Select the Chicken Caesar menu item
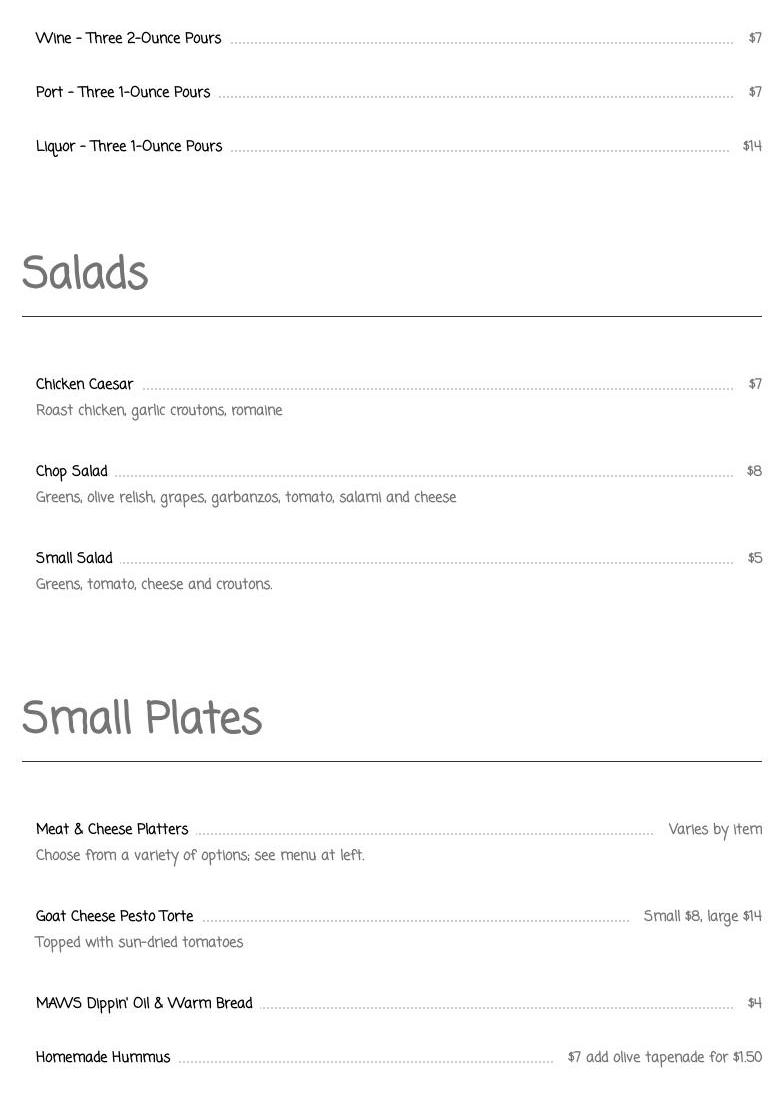Image resolution: width=770 pixels, height=1099 pixels. pyautogui.click(x=84, y=384)
